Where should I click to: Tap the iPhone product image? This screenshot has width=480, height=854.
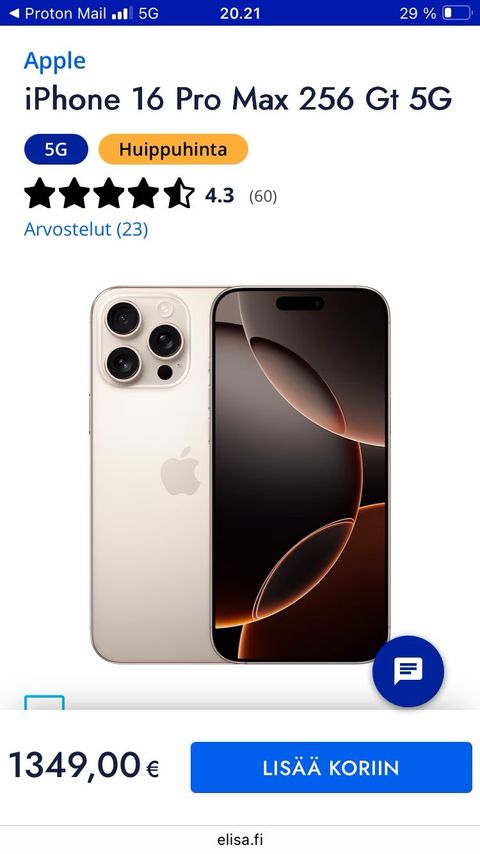(x=240, y=474)
